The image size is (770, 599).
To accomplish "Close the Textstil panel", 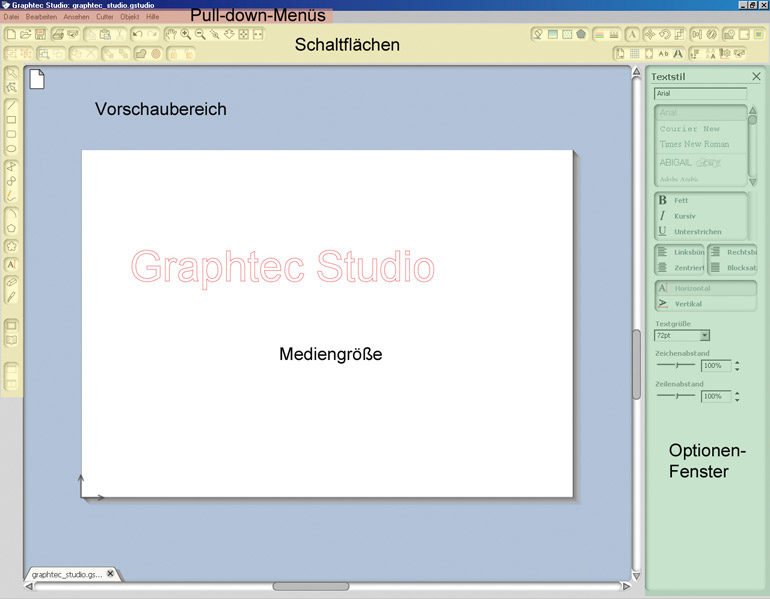I will coord(756,76).
